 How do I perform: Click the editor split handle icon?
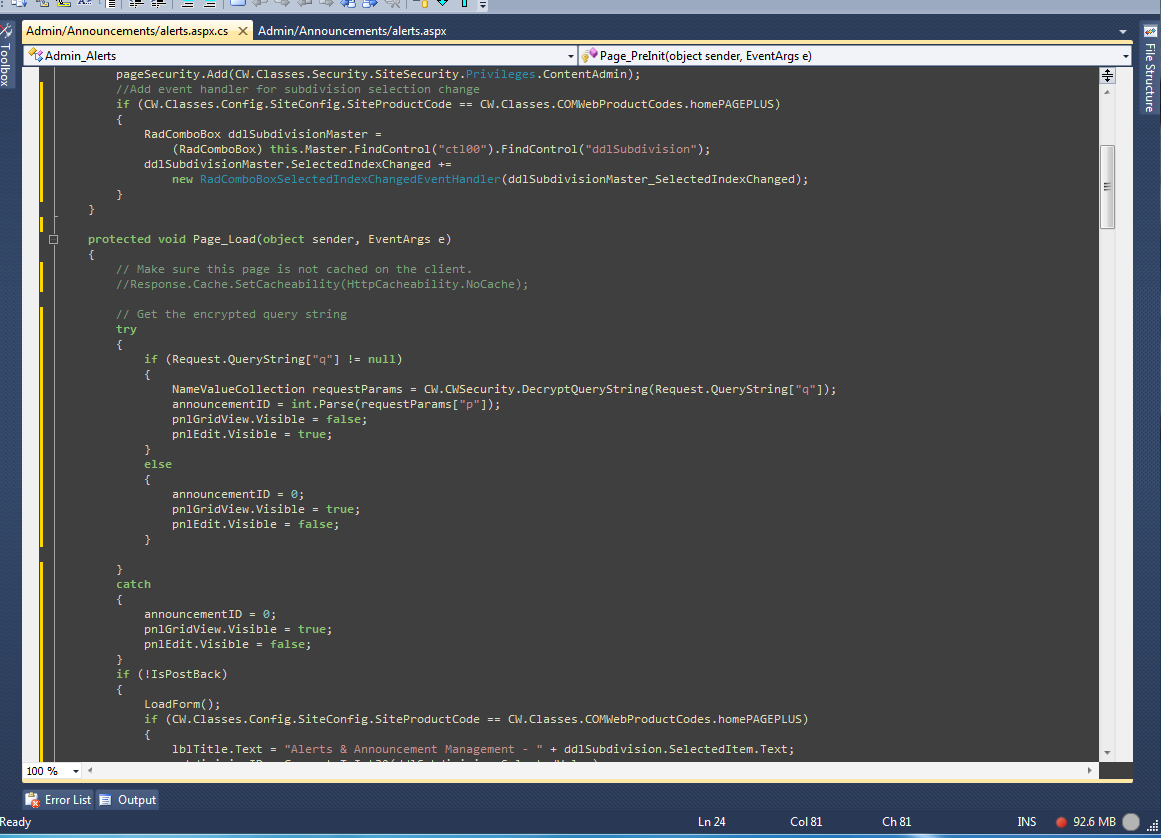(1108, 76)
